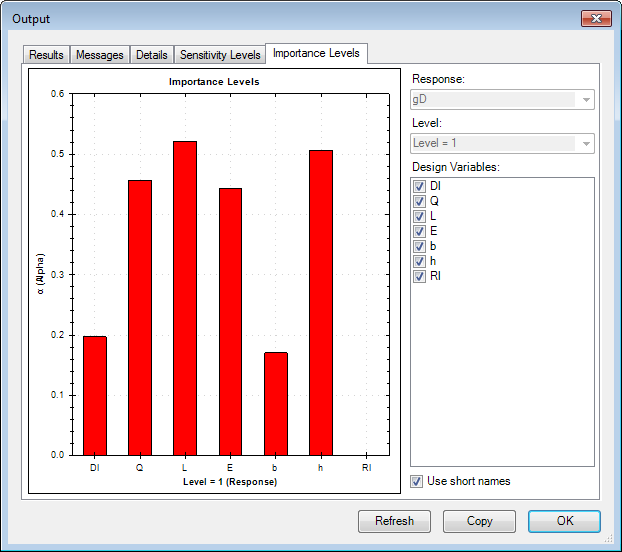Uncheck the E design variable
The image size is (622, 552).
tap(420, 231)
